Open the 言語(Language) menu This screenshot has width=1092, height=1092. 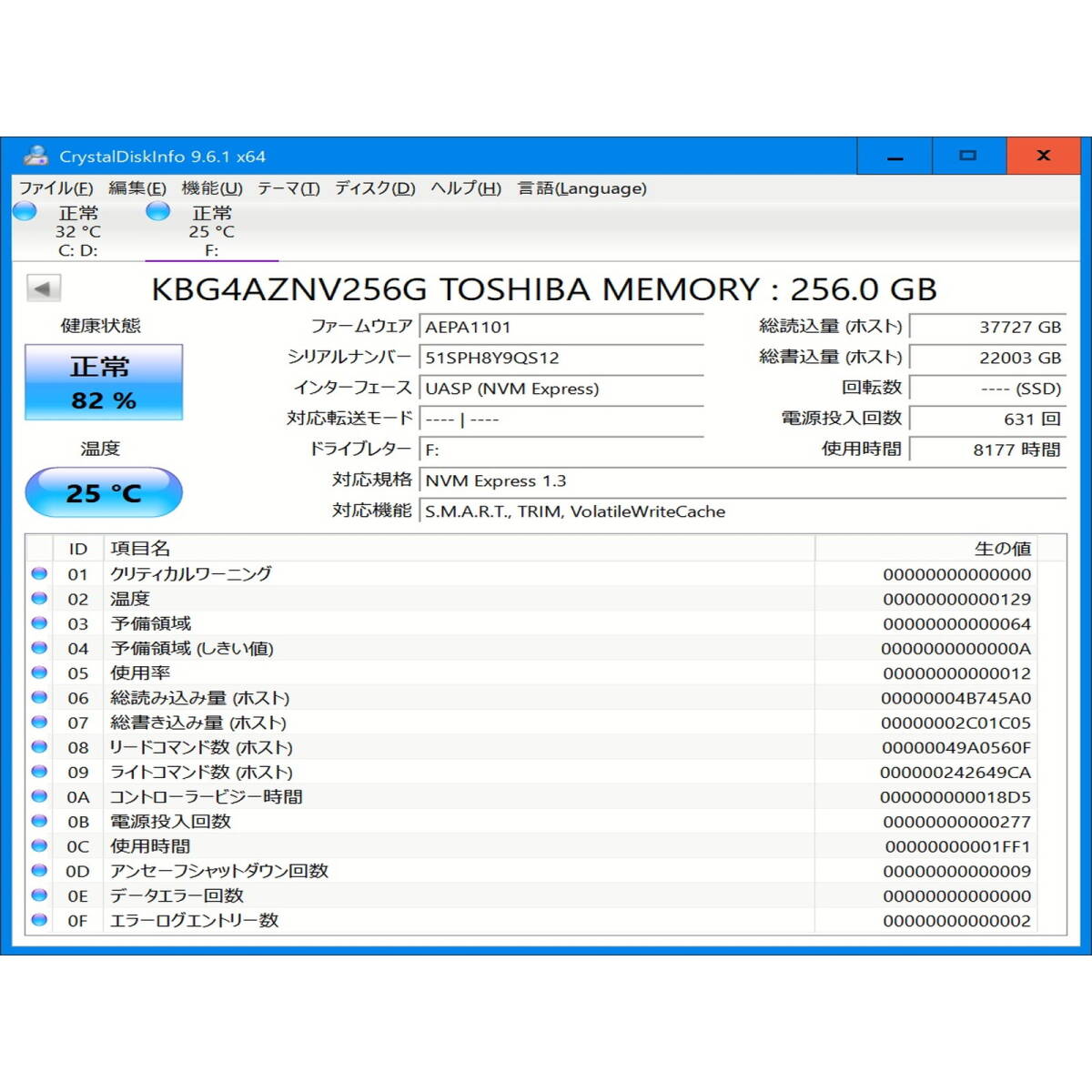click(582, 188)
